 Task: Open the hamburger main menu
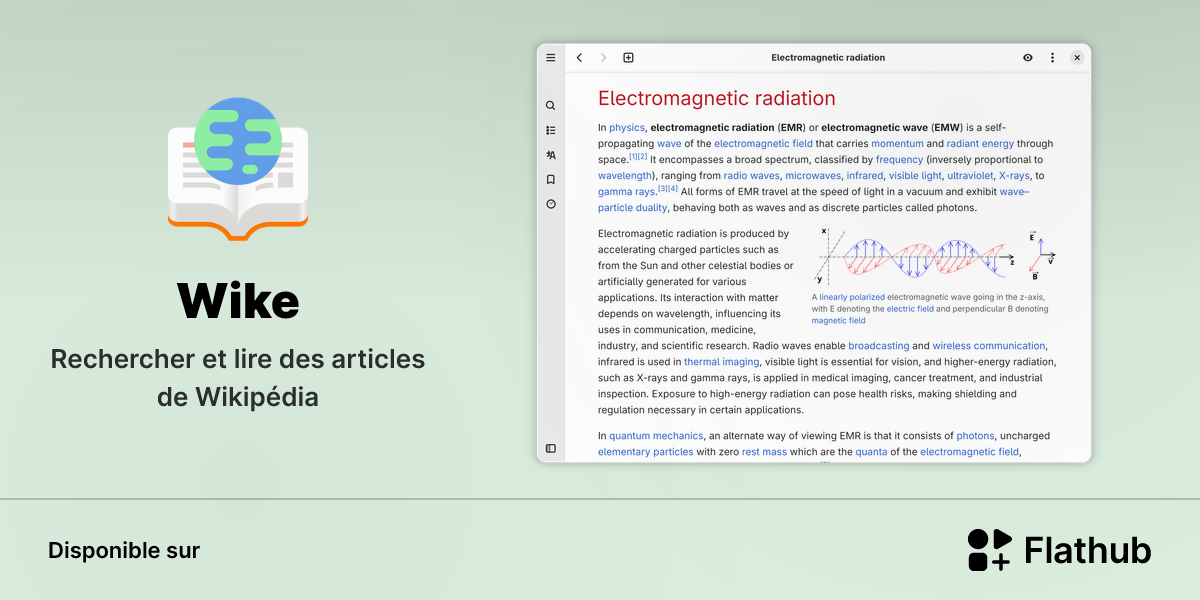[550, 58]
